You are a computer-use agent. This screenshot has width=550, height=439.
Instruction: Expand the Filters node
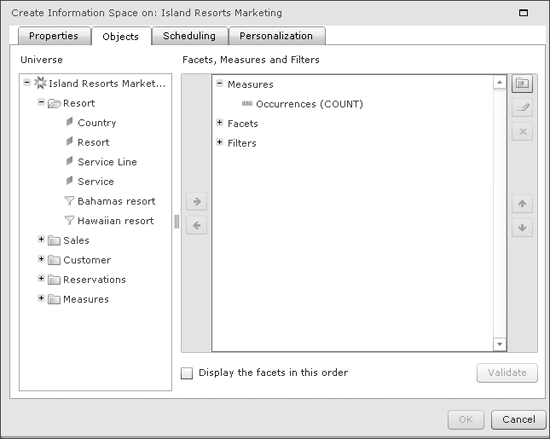(220, 142)
